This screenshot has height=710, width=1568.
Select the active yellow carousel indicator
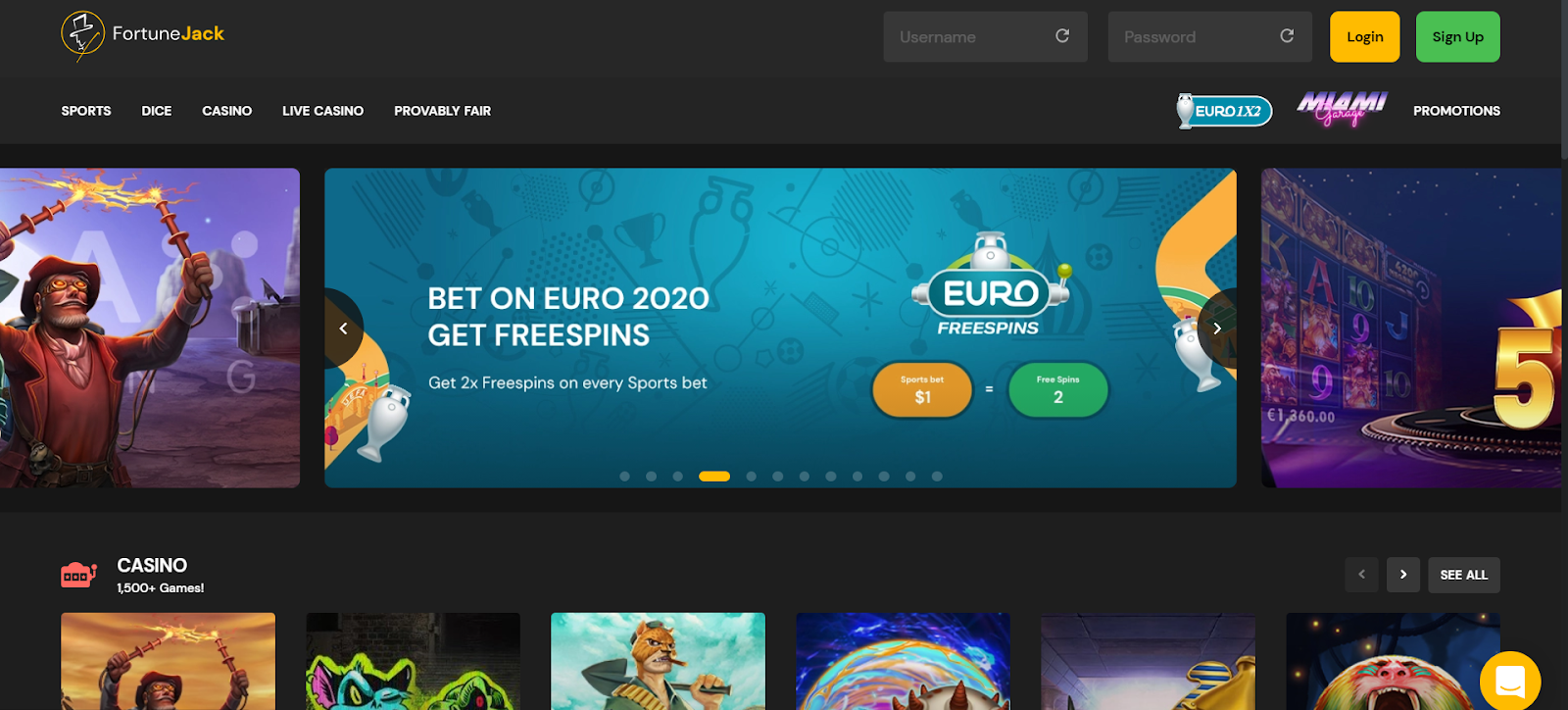[x=714, y=477]
